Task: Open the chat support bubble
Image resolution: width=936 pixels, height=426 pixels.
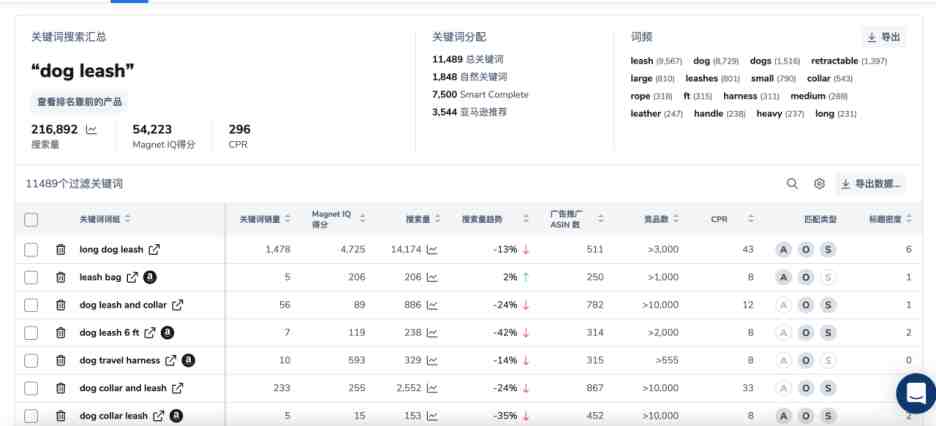Action: coord(916,393)
